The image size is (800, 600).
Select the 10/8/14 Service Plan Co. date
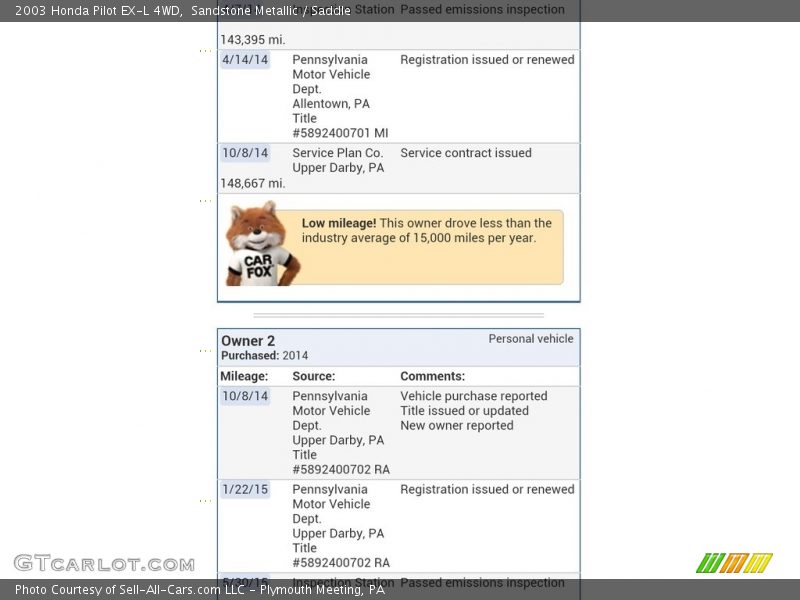coord(245,153)
